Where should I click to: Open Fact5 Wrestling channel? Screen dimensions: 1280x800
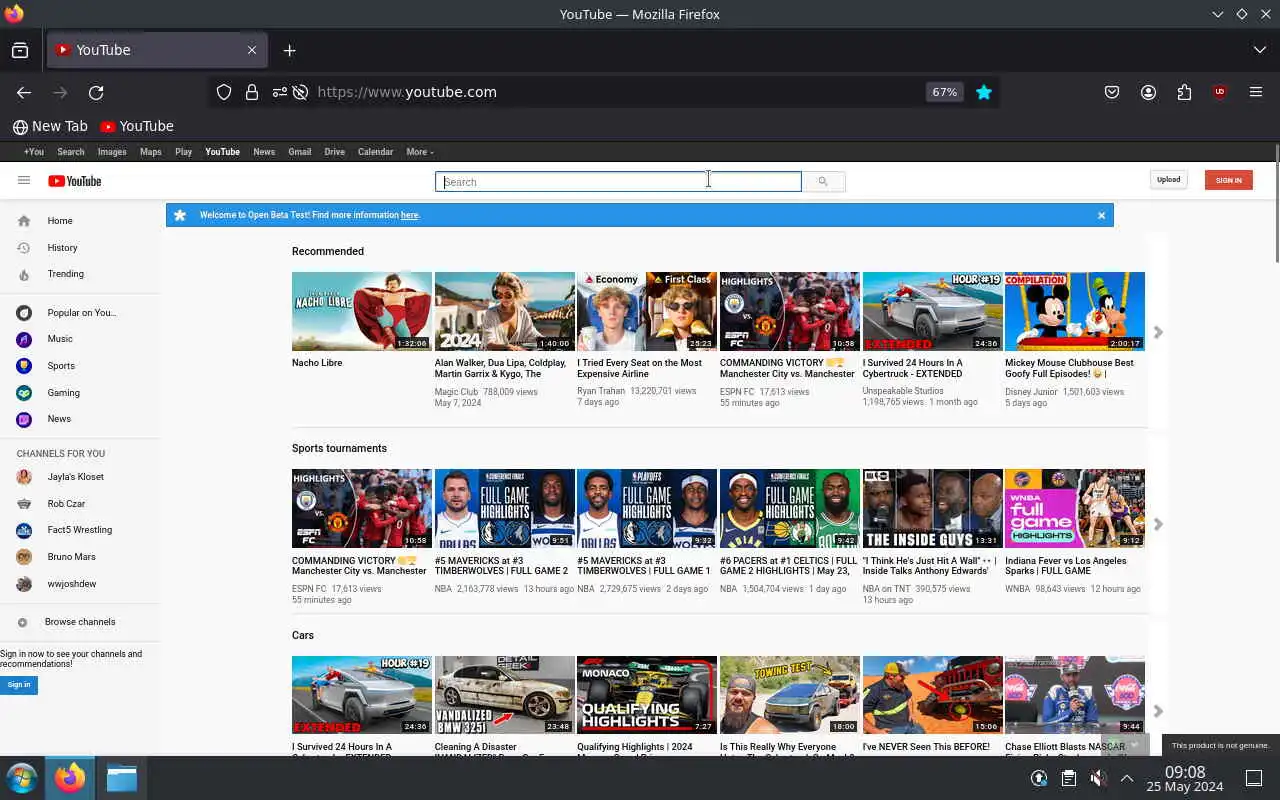coord(79,530)
